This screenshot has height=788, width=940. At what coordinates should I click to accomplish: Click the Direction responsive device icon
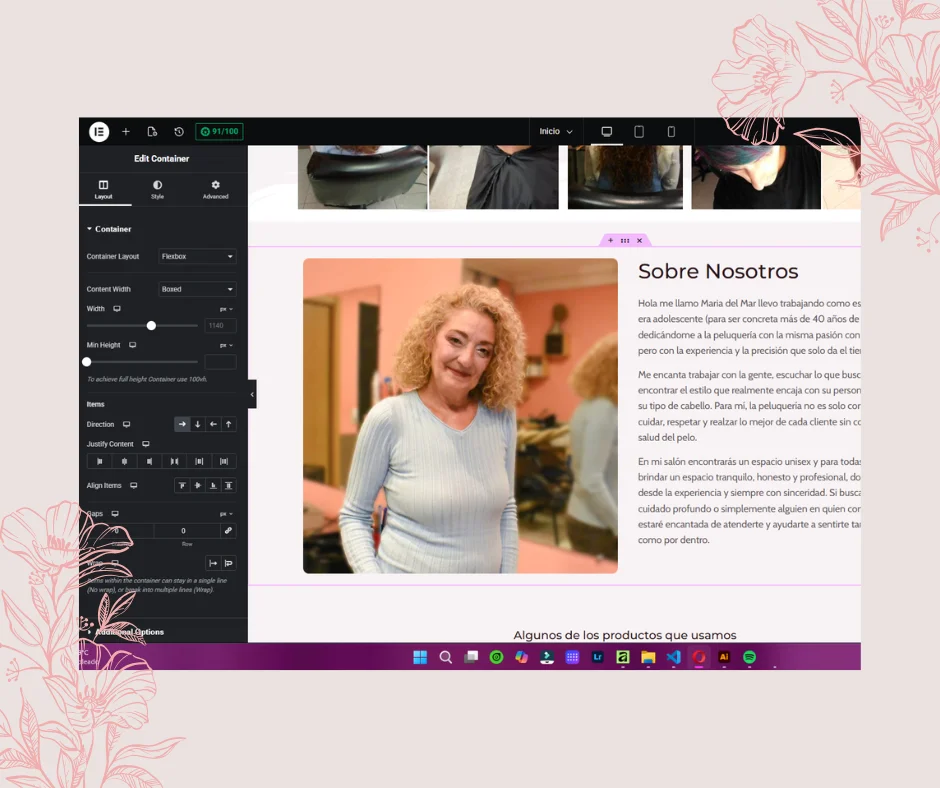(126, 424)
